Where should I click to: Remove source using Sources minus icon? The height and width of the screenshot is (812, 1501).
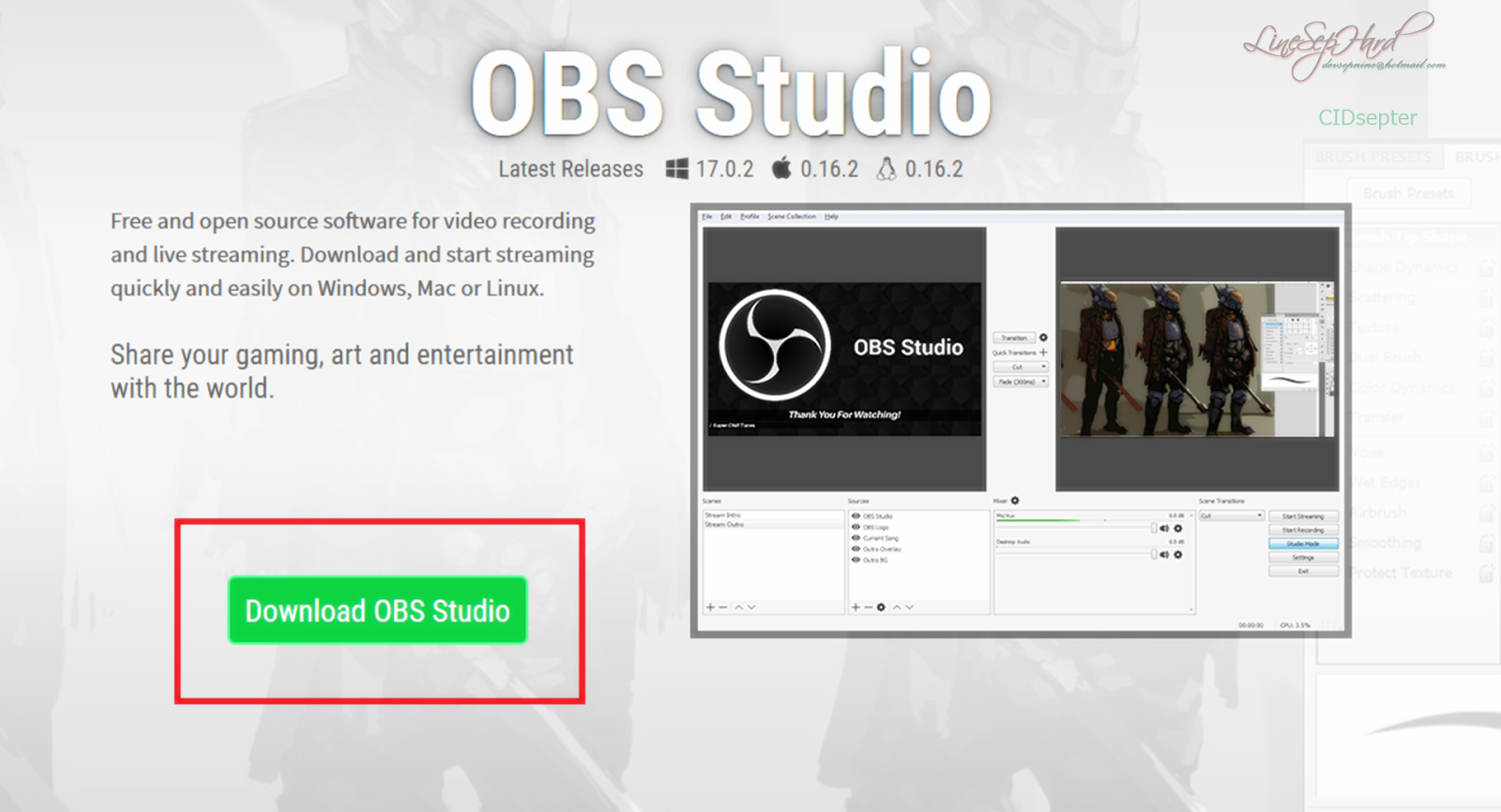(x=868, y=608)
